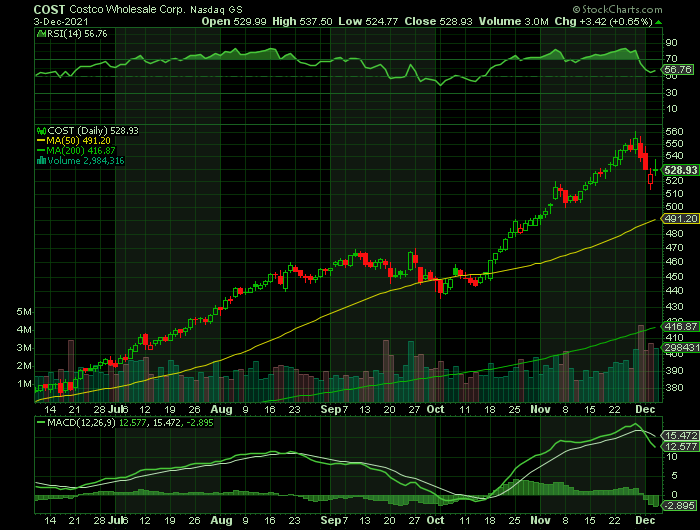This screenshot has width=700, height=530.
Task: Click the 480 price axis label
Action: tap(674, 234)
